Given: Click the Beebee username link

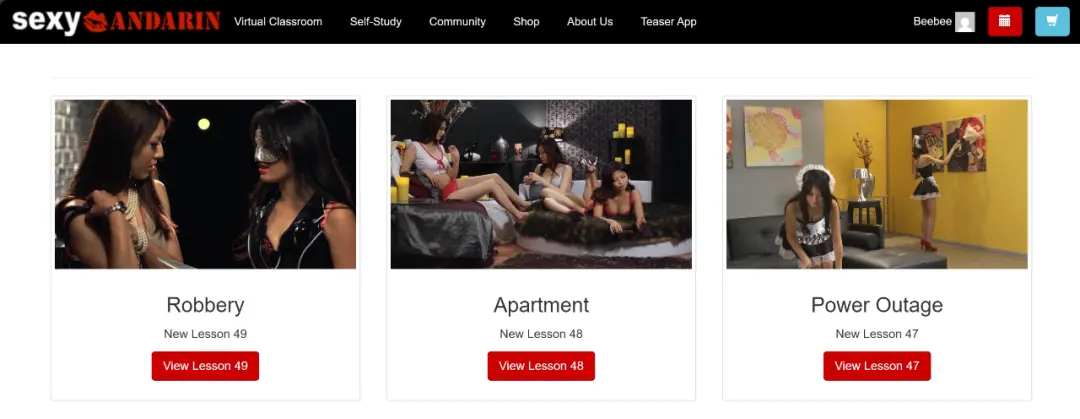Looking at the screenshot, I should (x=932, y=21).
